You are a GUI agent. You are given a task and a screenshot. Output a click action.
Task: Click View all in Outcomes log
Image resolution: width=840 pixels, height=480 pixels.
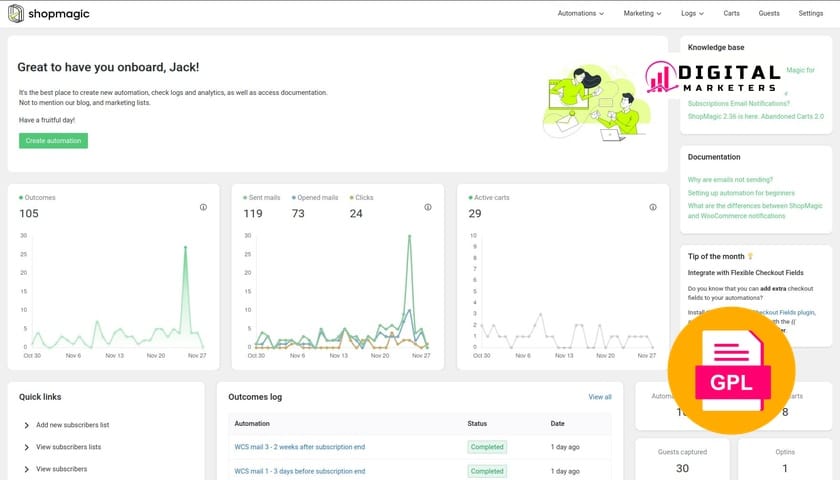pos(599,397)
